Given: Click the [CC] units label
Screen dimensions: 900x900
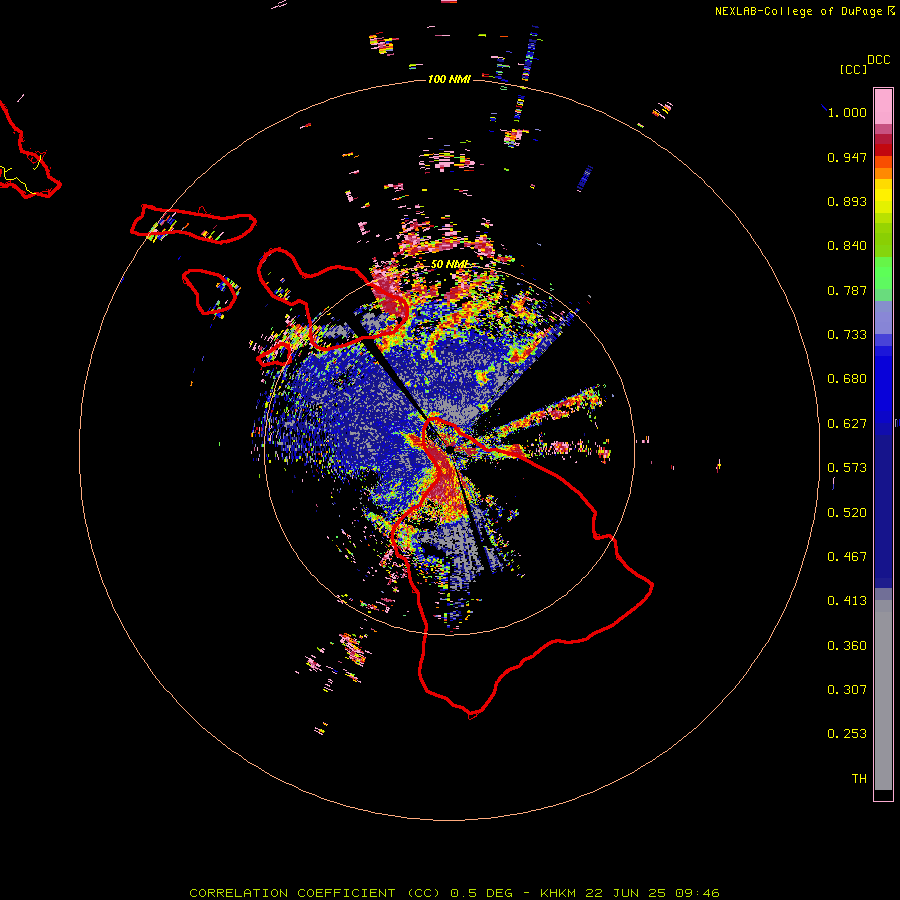Looking at the screenshot, I should 853,69.
